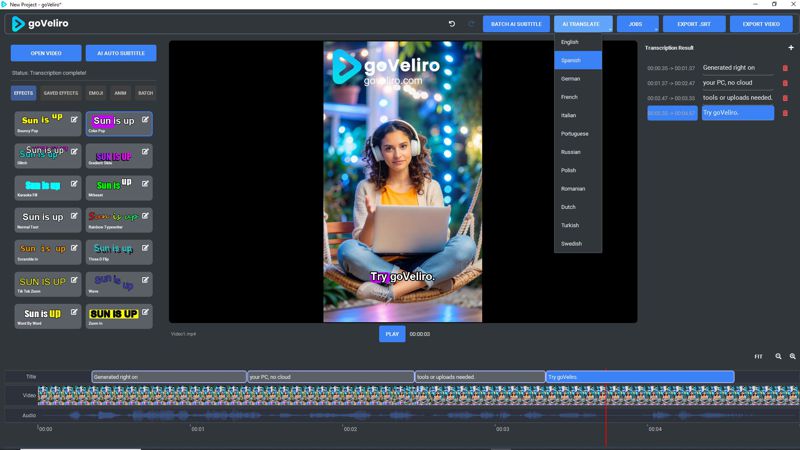This screenshot has width=800, height=450.
Task: Click the goVeliro logo in header
Action: pos(40,23)
